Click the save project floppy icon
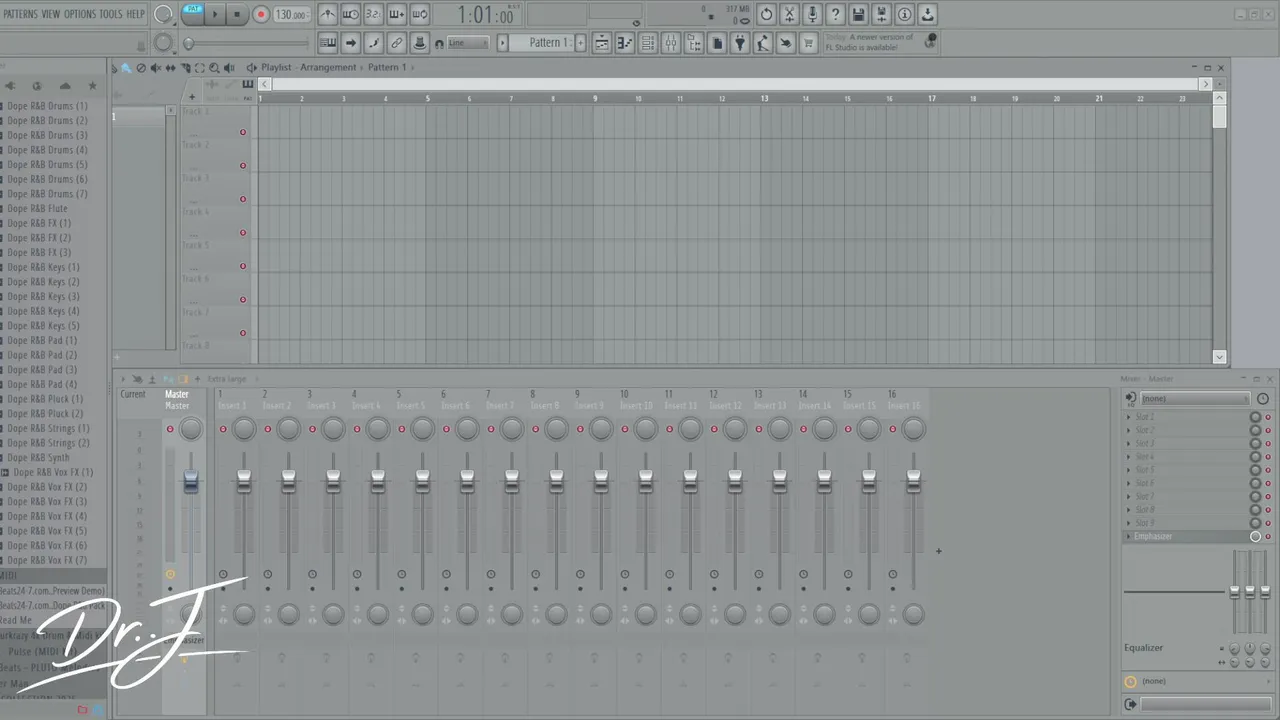This screenshot has height=720, width=1280. (x=858, y=14)
